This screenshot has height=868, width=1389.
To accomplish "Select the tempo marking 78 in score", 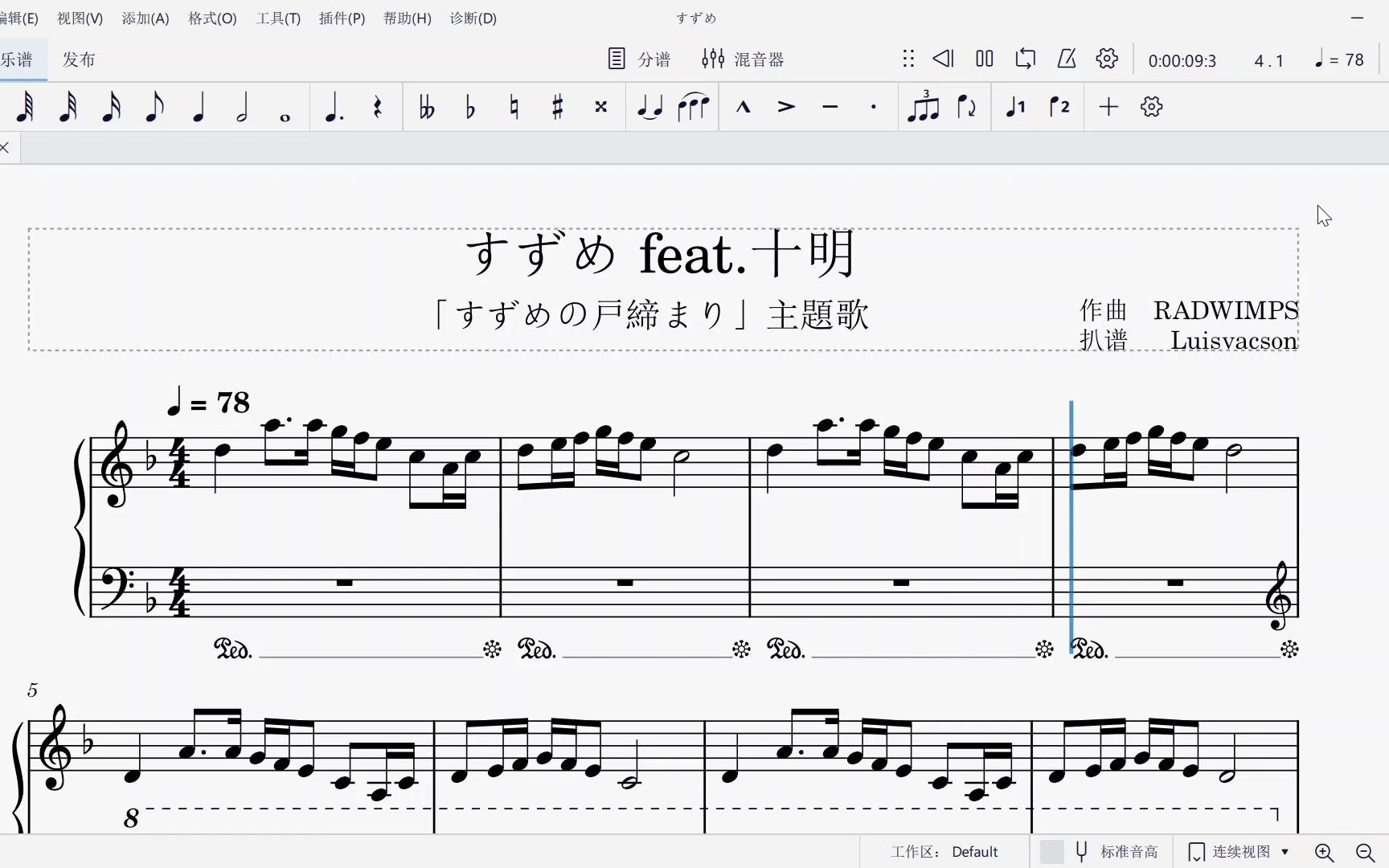I will [x=208, y=402].
